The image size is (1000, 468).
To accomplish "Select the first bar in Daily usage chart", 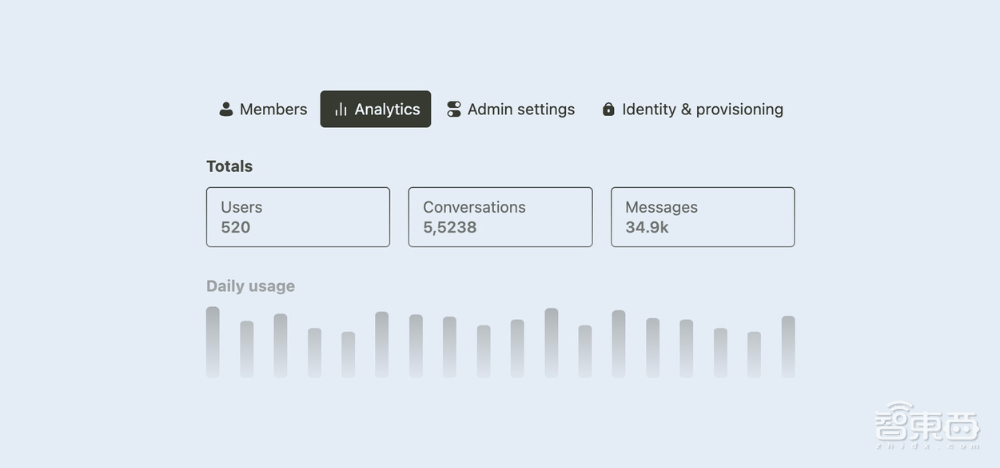I will 213,342.
